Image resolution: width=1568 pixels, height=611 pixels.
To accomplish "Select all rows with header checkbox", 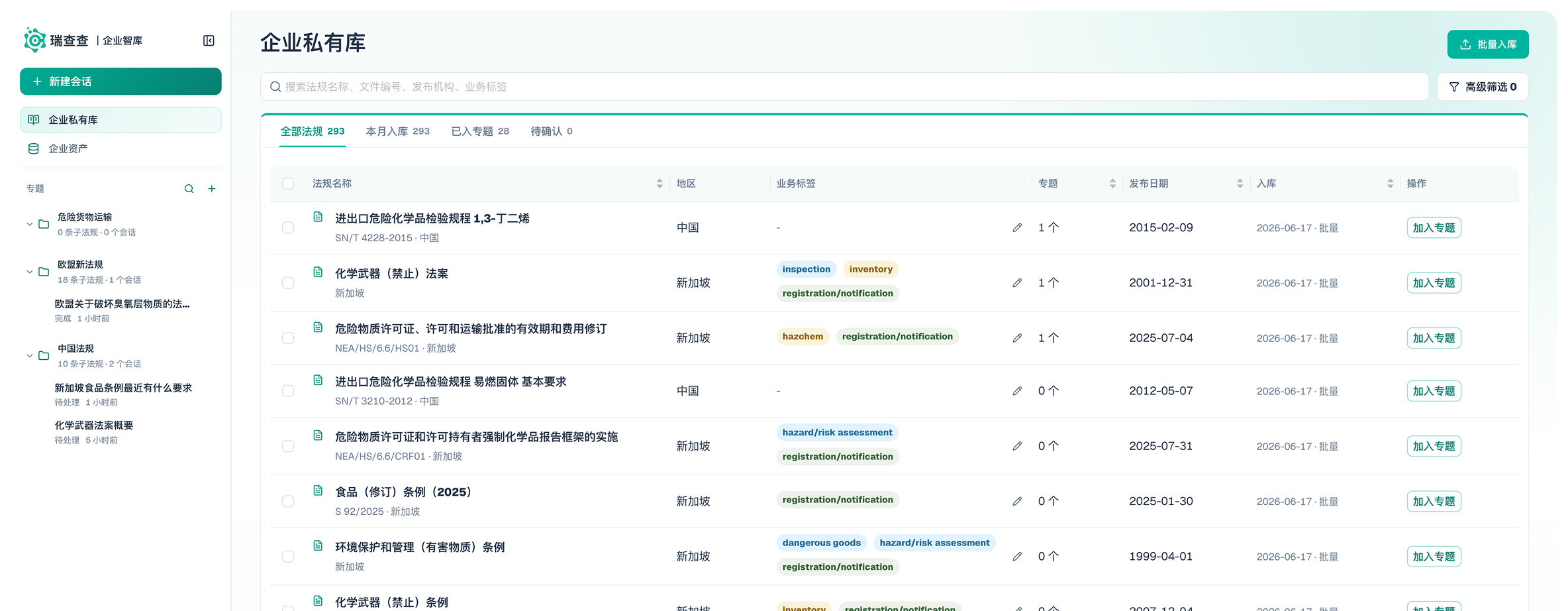I will (288, 184).
